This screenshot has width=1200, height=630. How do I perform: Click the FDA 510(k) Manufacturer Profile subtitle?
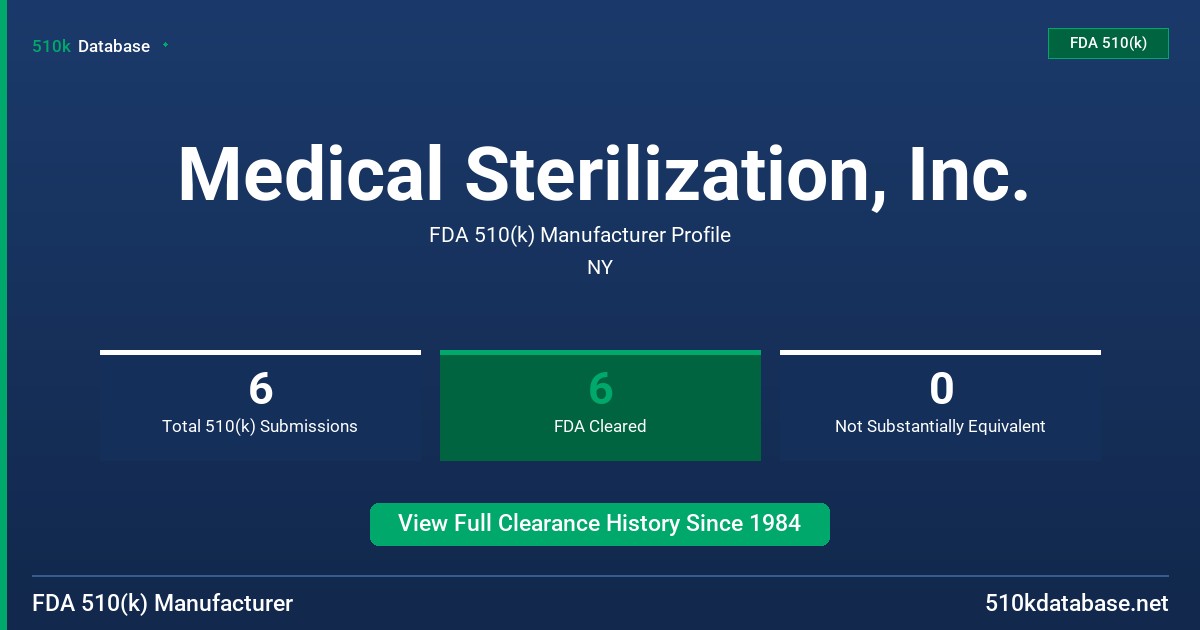[580, 236]
